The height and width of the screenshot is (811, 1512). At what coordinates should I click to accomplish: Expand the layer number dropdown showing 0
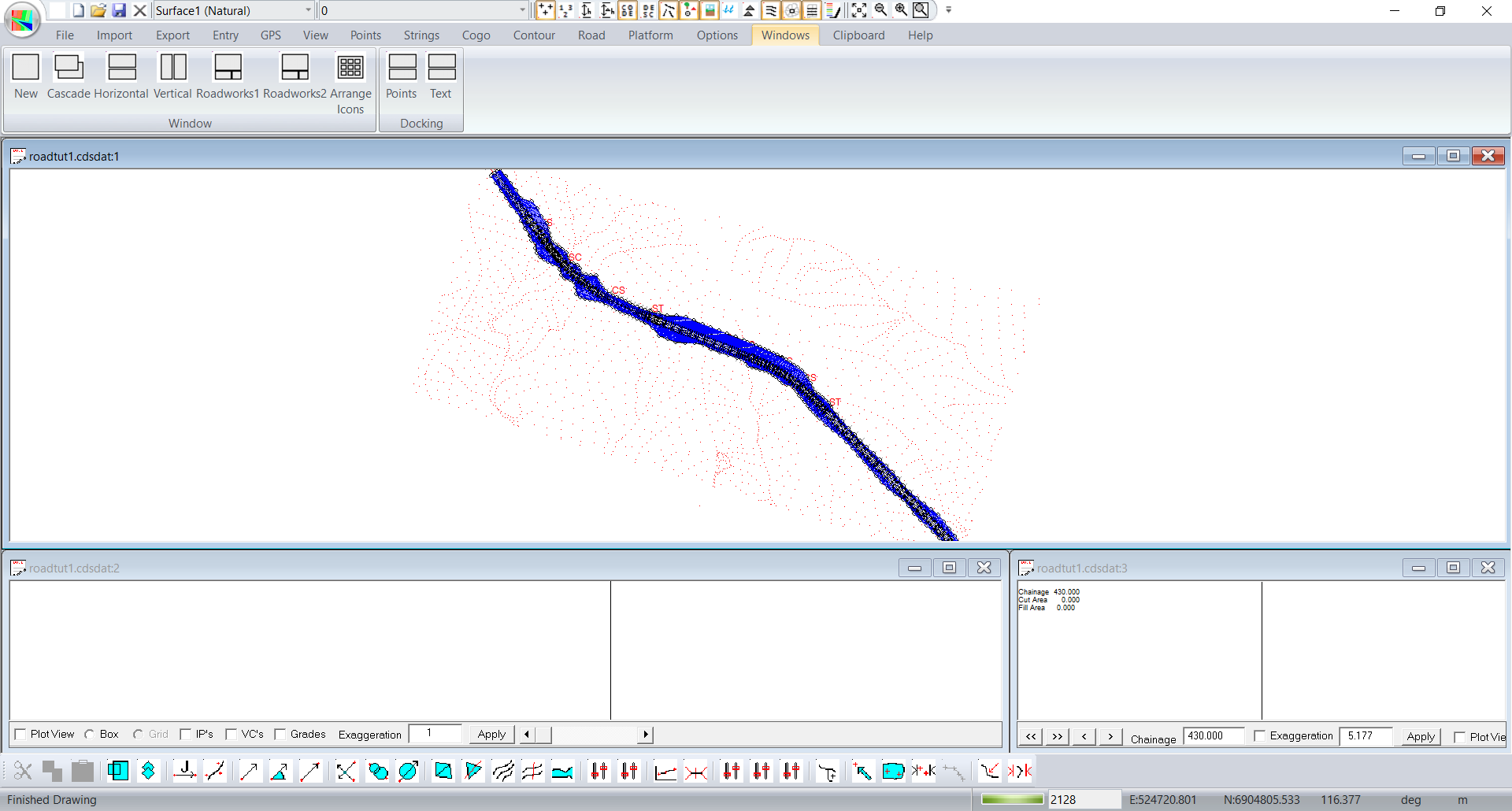[x=522, y=10]
